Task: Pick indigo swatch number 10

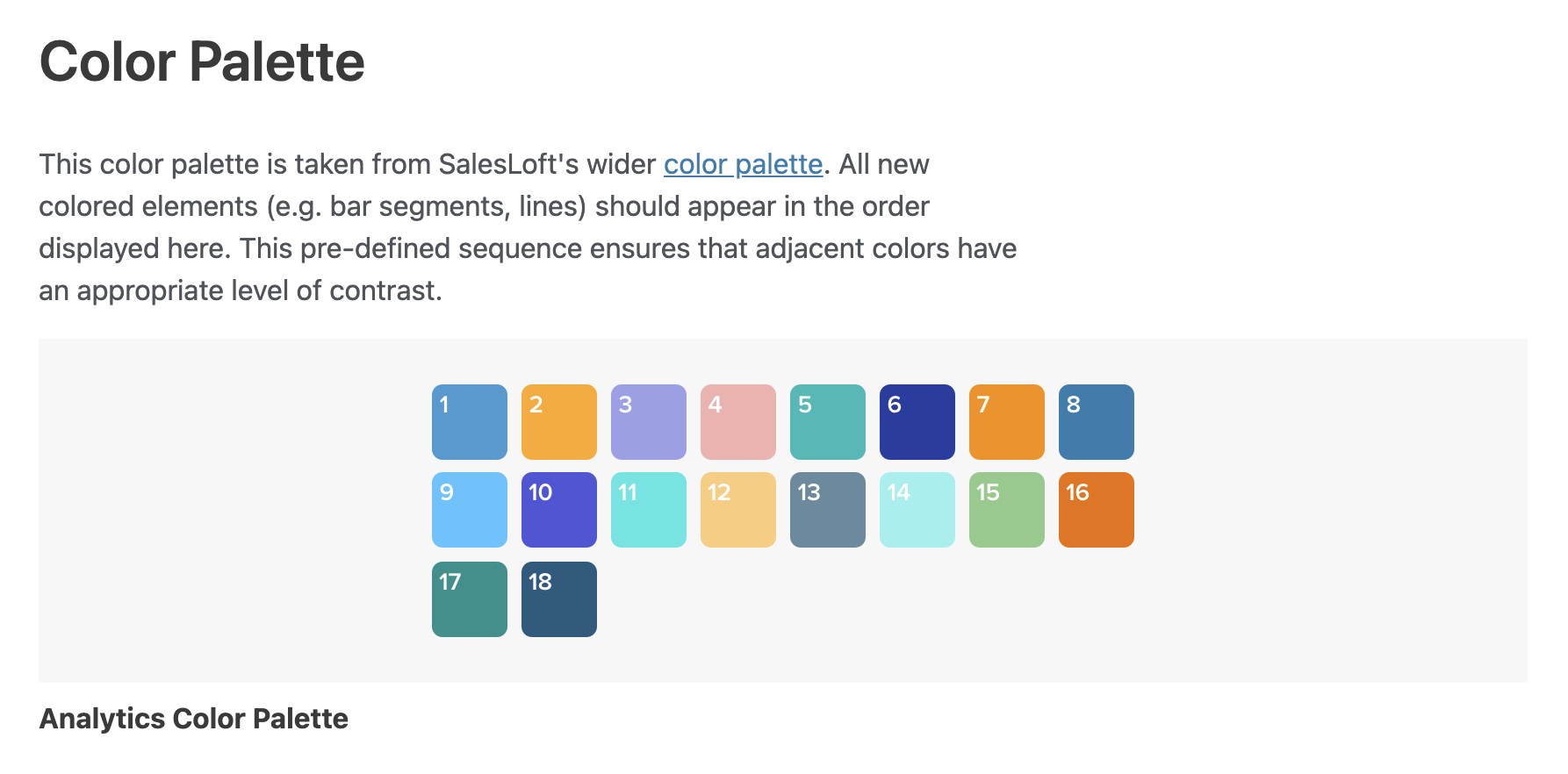Action: pyautogui.click(x=559, y=510)
